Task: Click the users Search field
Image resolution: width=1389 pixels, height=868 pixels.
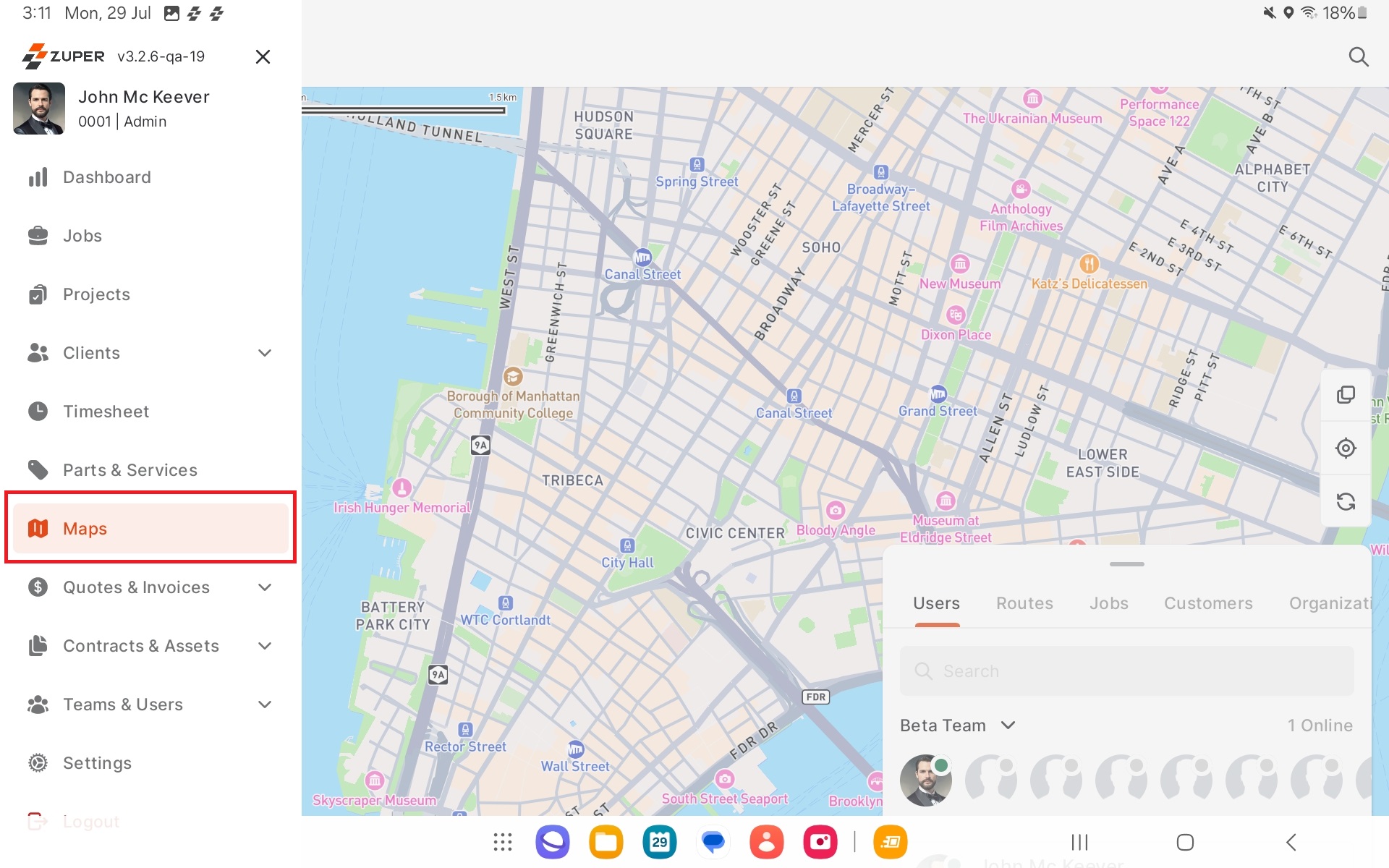Action: [1126, 671]
